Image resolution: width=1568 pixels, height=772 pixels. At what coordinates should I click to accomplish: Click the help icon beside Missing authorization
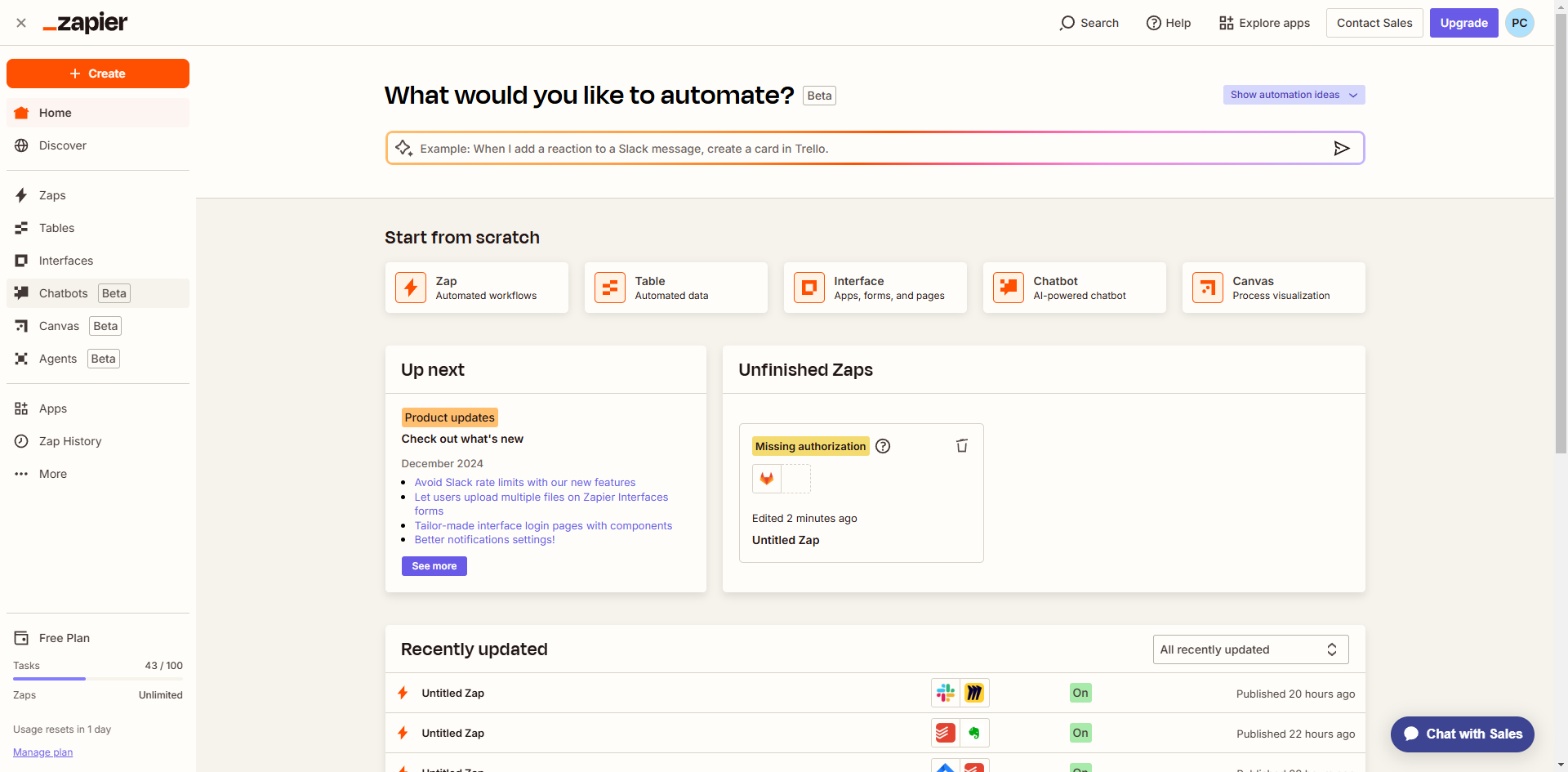pos(883,446)
